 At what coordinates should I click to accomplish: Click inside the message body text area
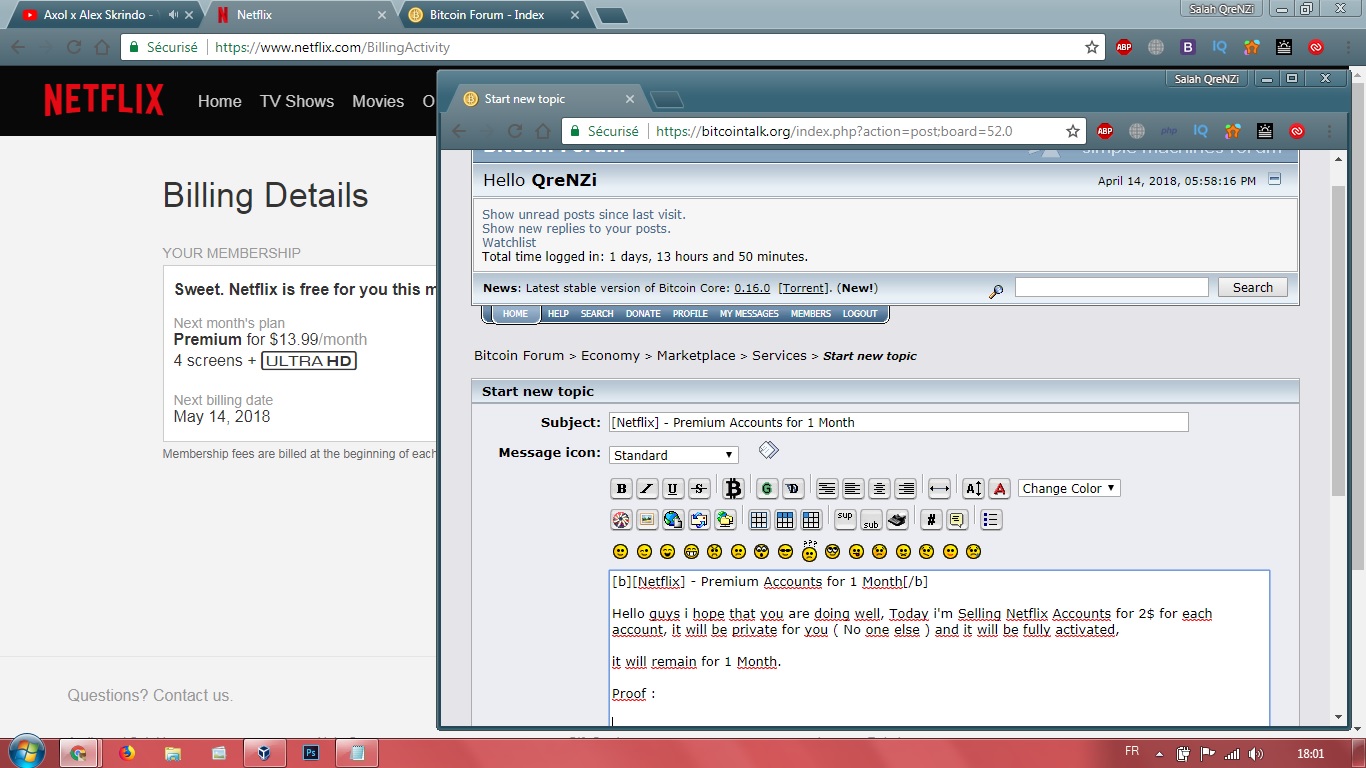coord(939,648)
